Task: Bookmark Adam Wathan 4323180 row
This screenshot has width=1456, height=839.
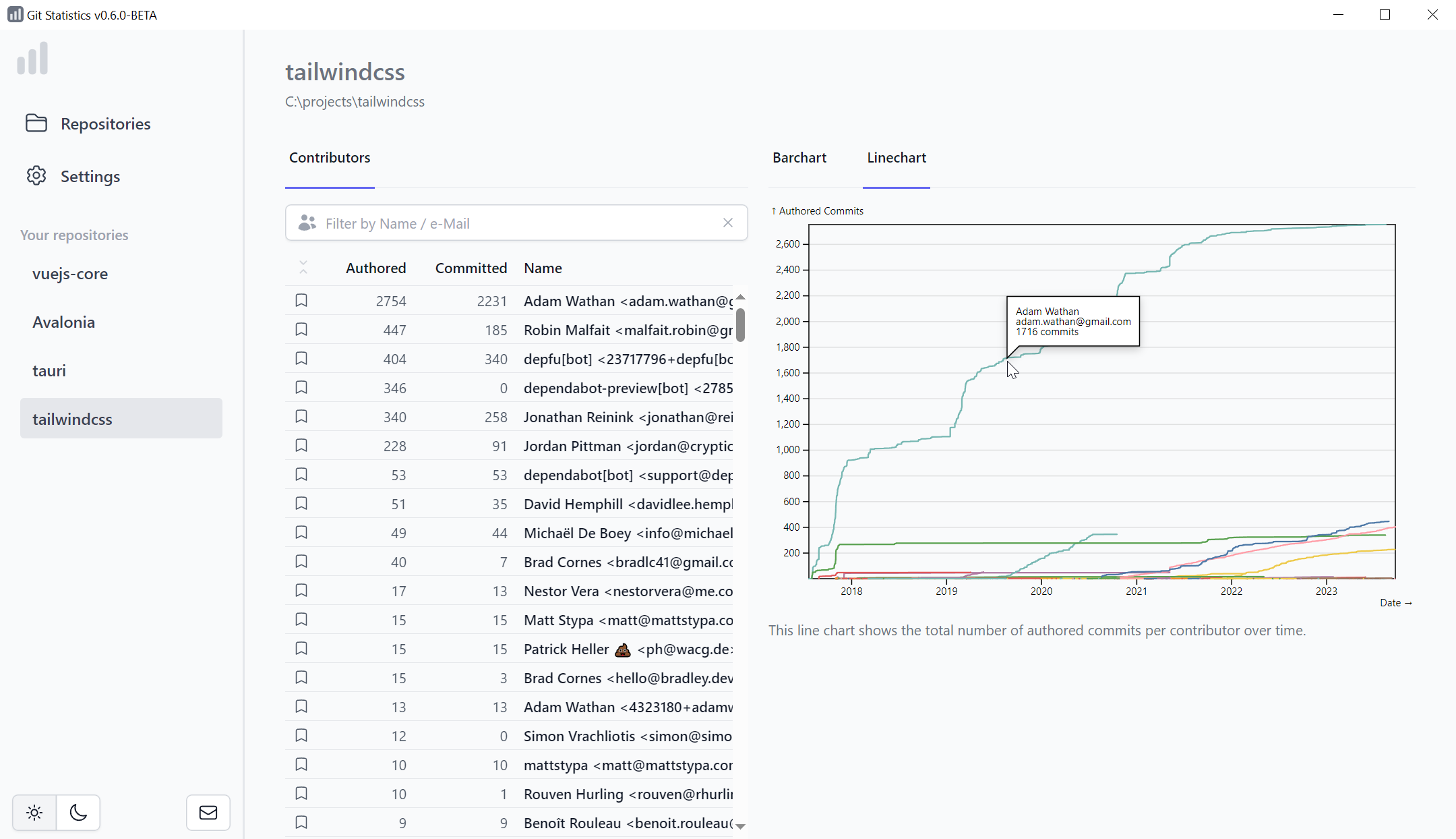Action: 301,707
